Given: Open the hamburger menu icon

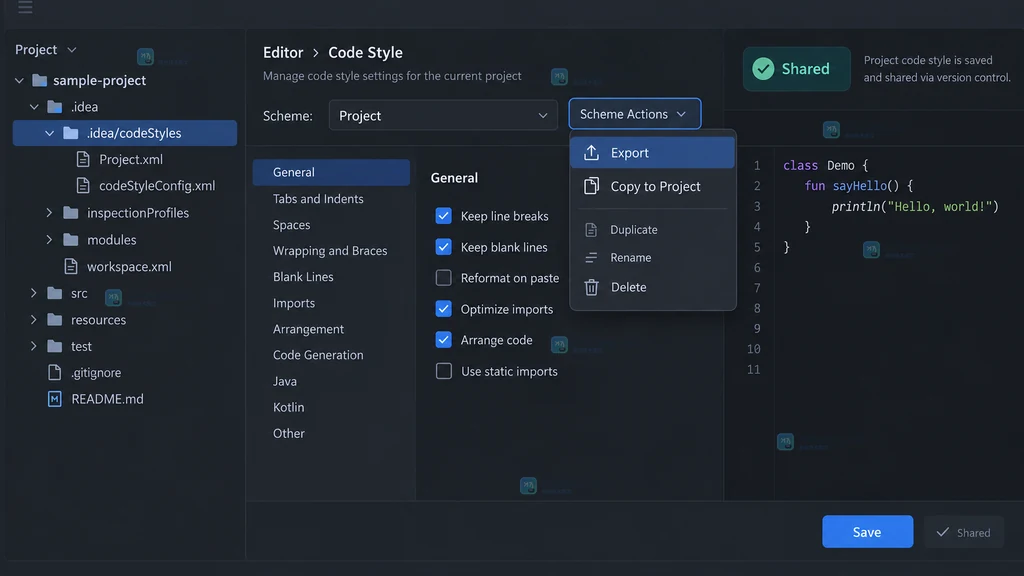Looking at the screenshot, I should click(25, 7).
